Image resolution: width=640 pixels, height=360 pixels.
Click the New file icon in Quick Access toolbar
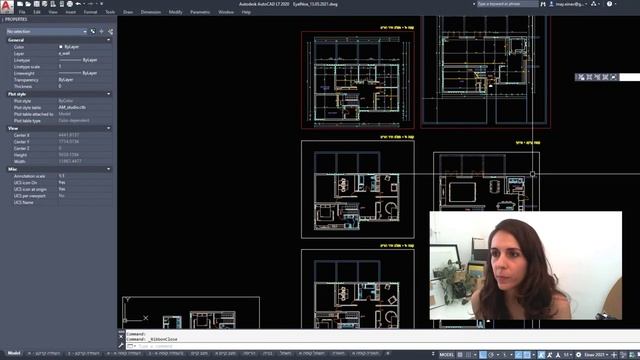click(20, 4)
